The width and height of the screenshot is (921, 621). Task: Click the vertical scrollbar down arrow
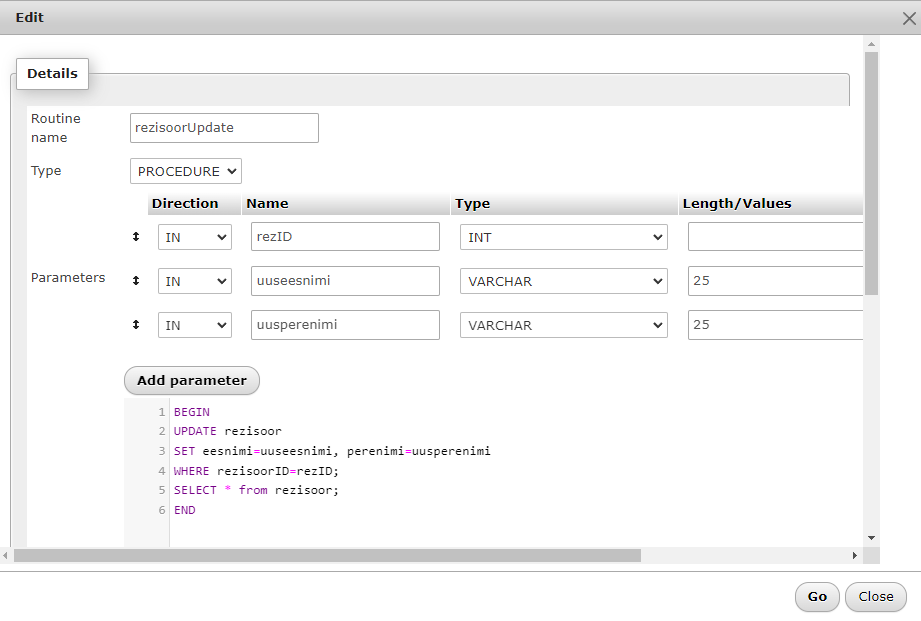pyautogui.click(x=872, y=538)
